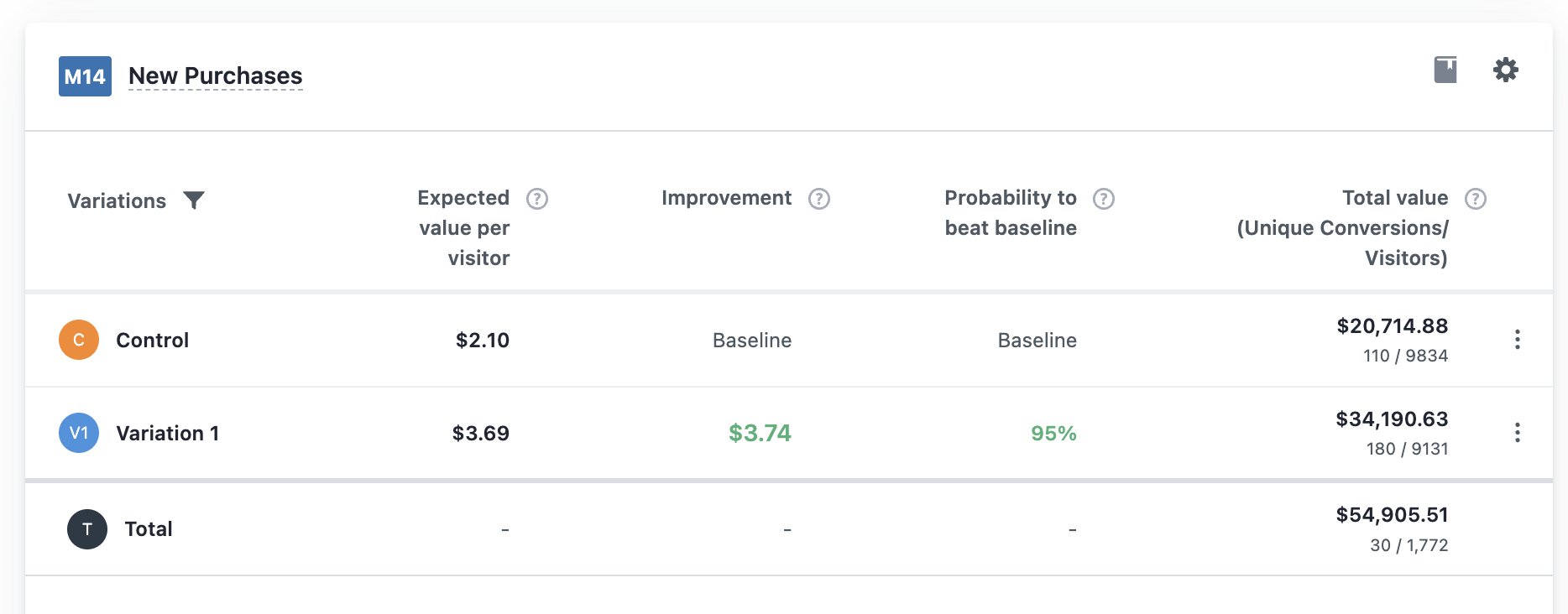
Task: Open the Control row three-dot menu
Action: pos(1517,340)
